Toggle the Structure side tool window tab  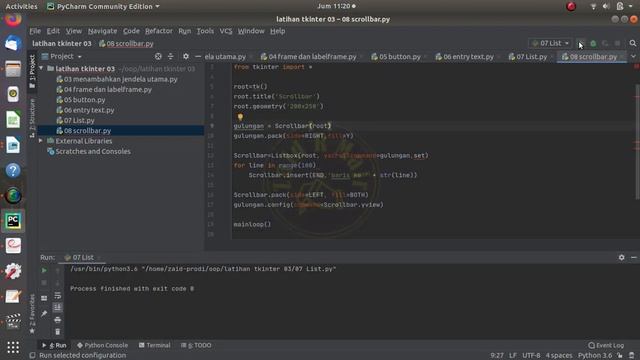click(x=32, y=118)
